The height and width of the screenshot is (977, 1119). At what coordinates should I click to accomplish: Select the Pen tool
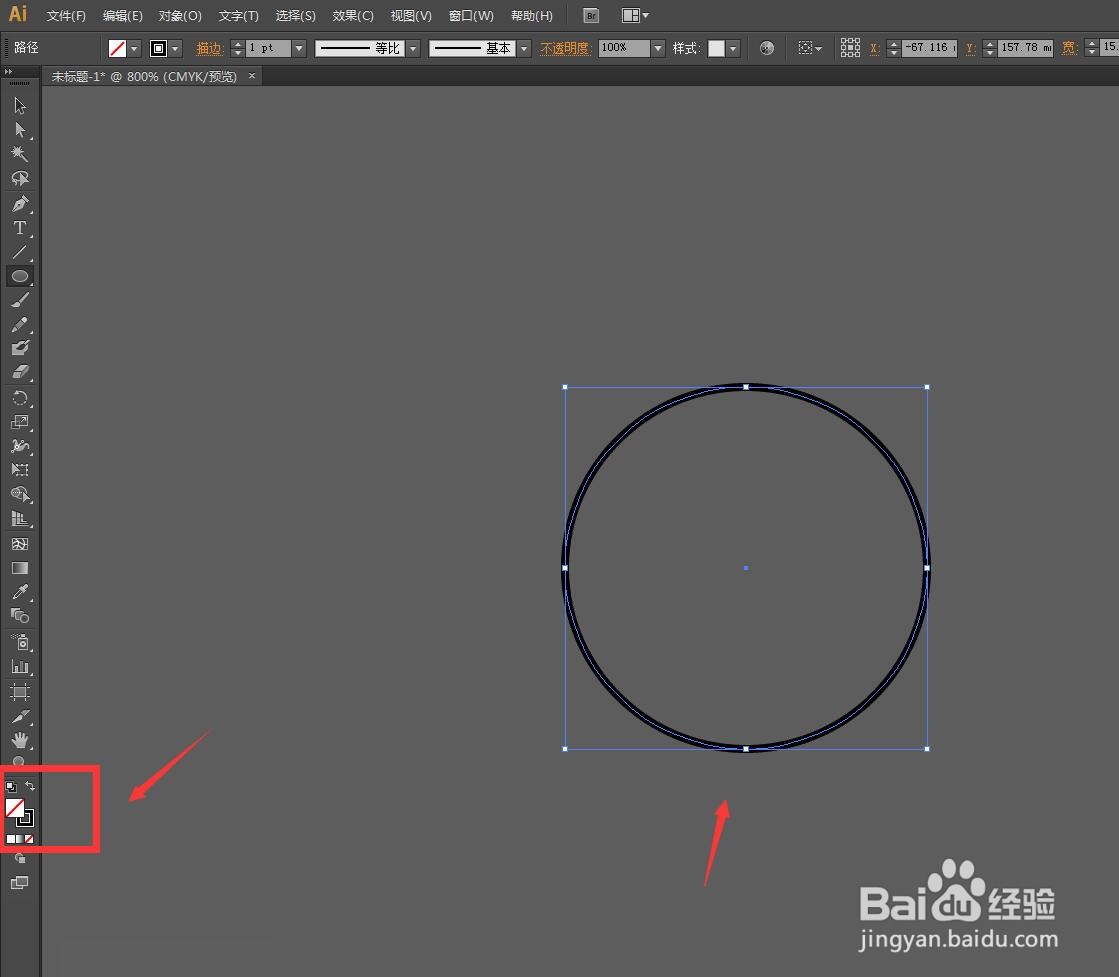click(x=20, y=204)
